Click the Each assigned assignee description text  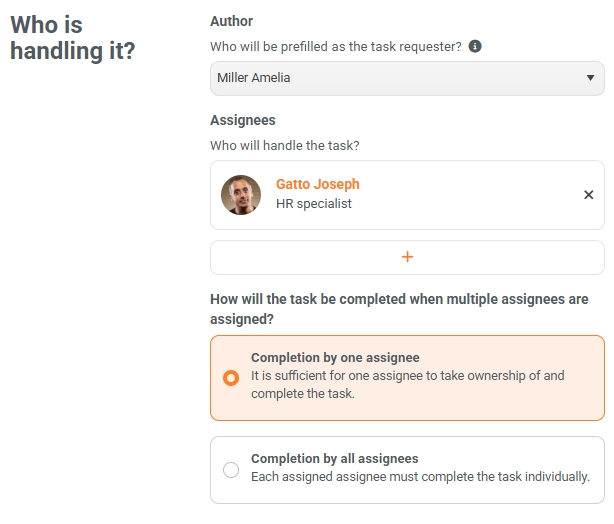click(x=420, y=477)
